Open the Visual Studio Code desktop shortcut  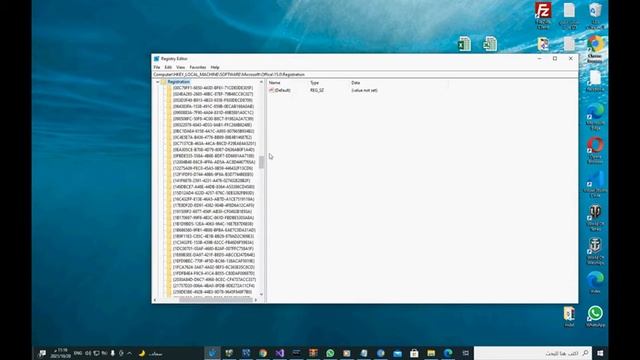tap(595, 184)
